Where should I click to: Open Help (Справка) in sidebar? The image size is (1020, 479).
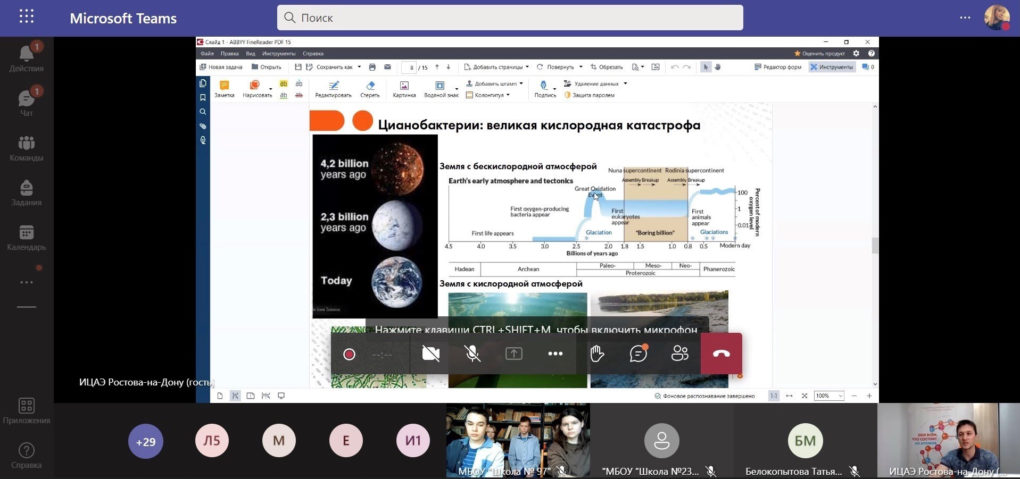point(26,455)
